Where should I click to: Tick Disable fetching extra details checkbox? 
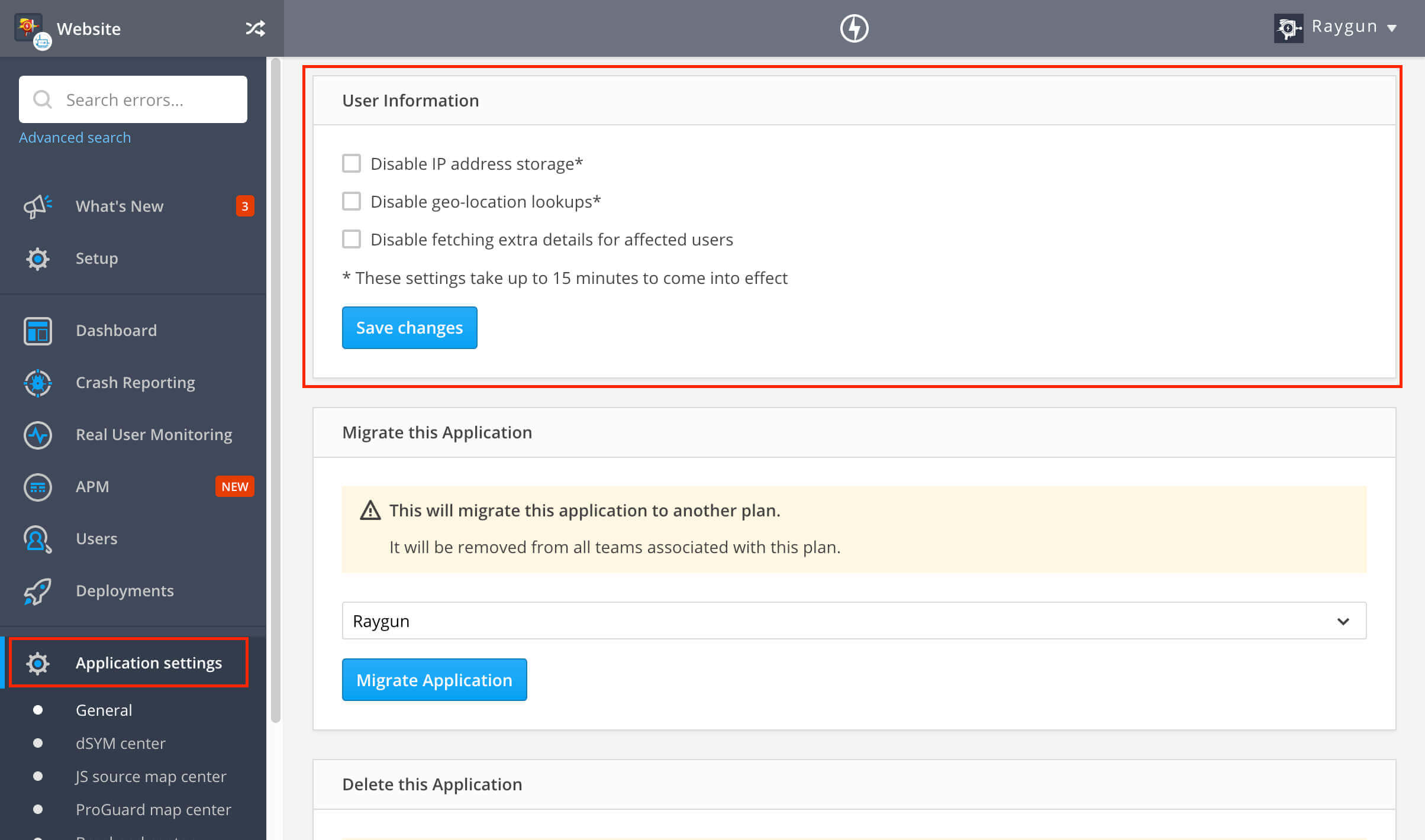tap(352, 239)
